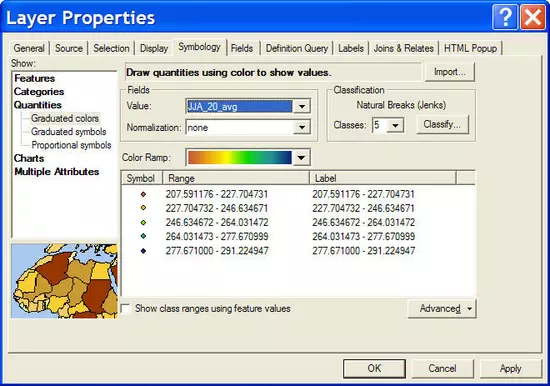Click the red symbol for class 207.591176 - 227.704731
Viewport: 550px width, 386px height.
[x=143, y=194]
